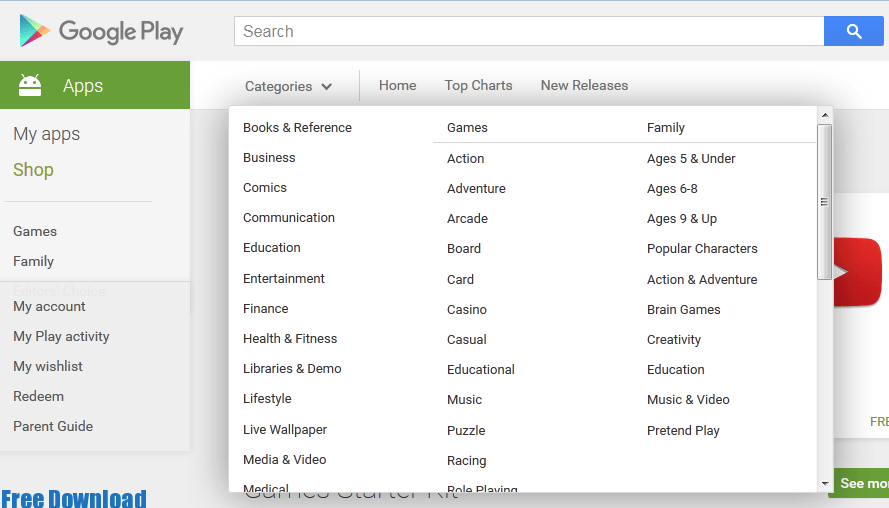889x508 pixels.
Task: Click the Family column heading in menu
Action: pyautogui.click(x=666, y=128)
